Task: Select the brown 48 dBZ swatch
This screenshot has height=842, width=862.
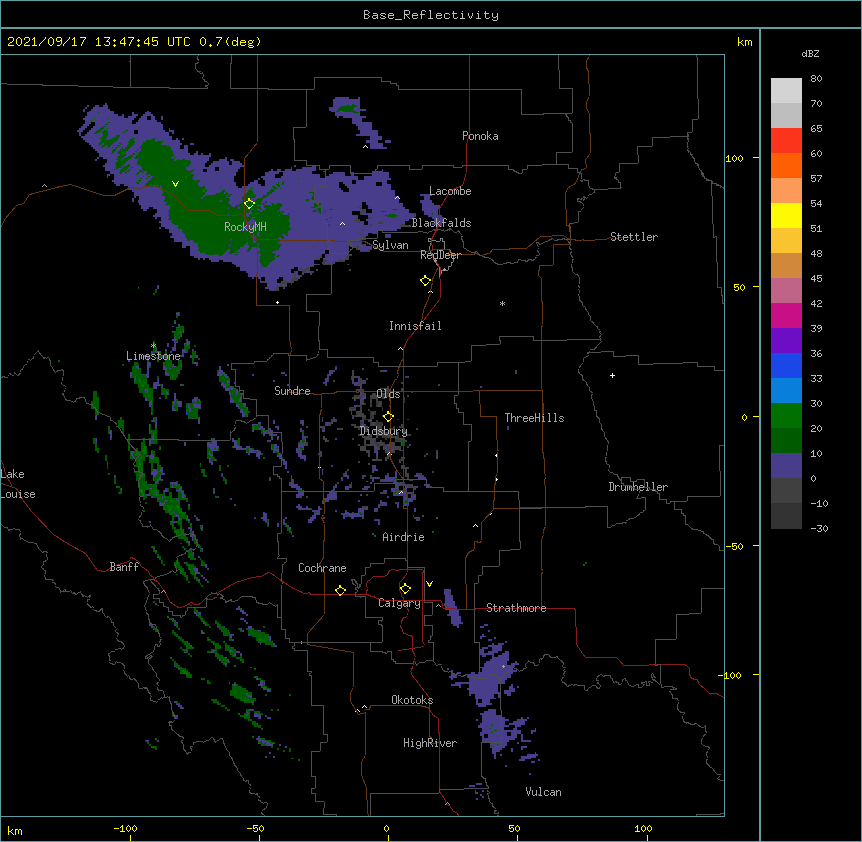Action: point(786,265)
